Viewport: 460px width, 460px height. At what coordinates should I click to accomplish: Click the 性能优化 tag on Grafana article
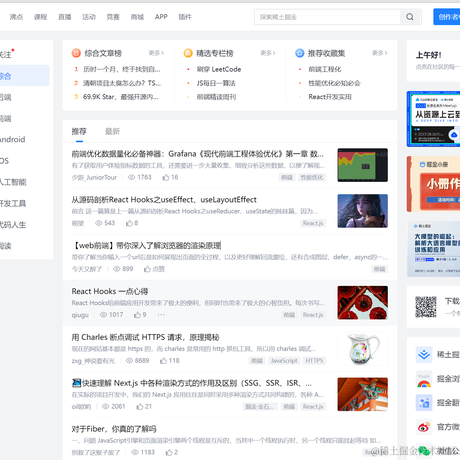point(312,177)
